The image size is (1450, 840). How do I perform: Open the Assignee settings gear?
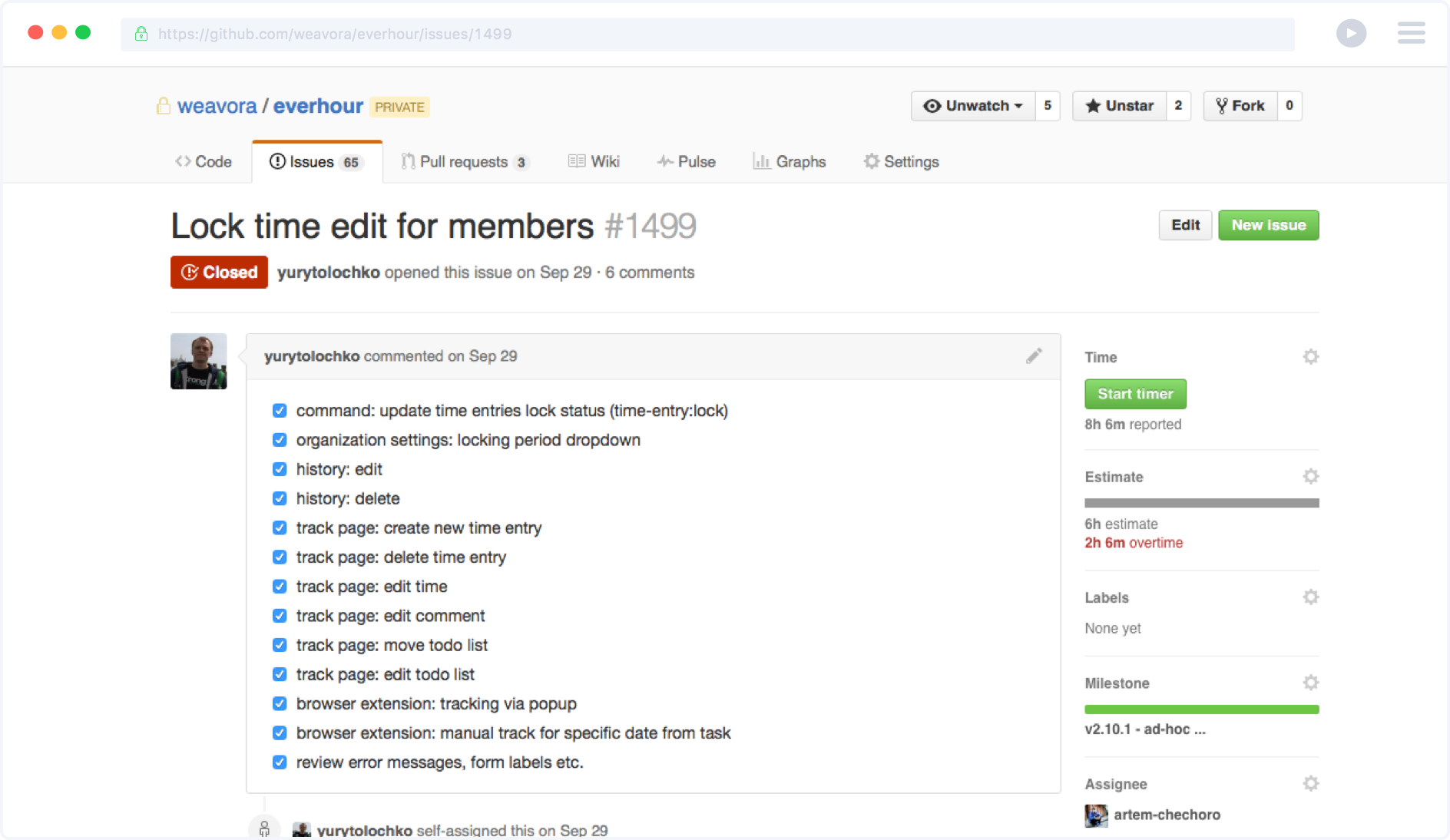pos(1310,783)
